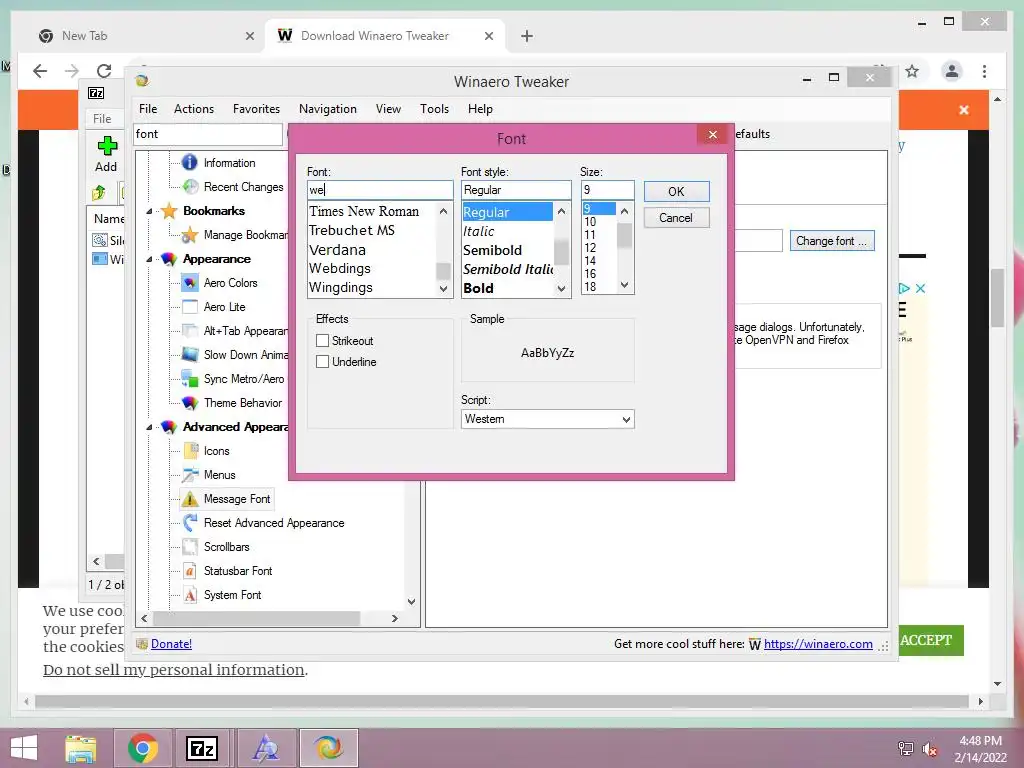
Task: Click the Bookmarks star icon
Action: [x=169, y=211]
